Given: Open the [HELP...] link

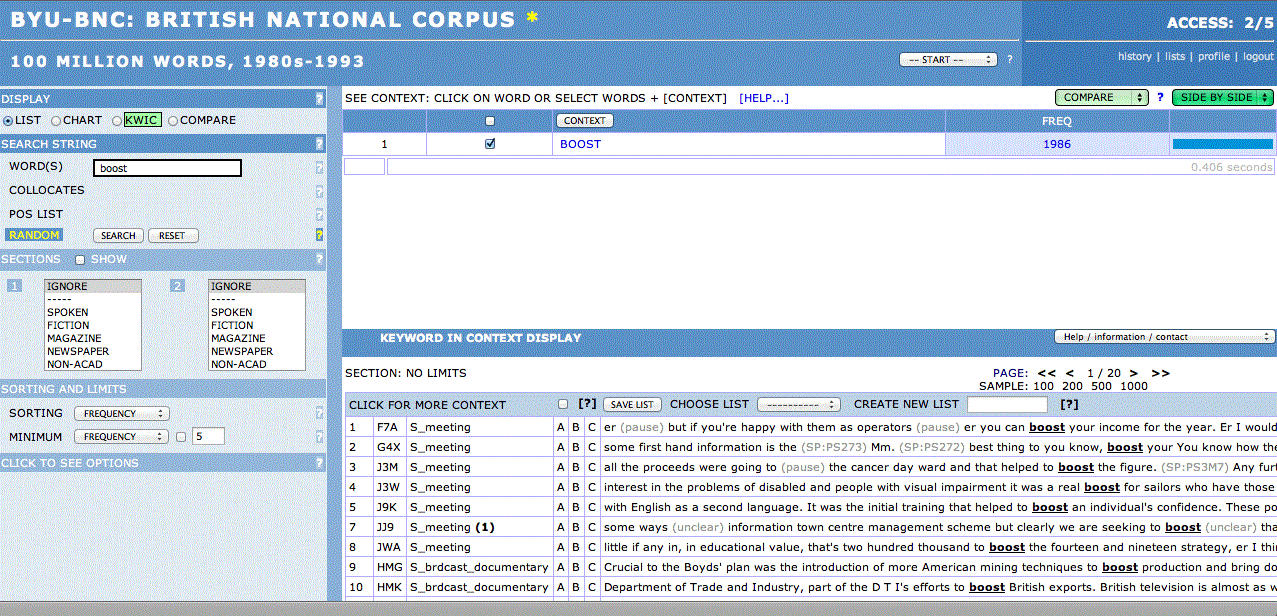Looking at the screenshot, I should tap(764, 98).
